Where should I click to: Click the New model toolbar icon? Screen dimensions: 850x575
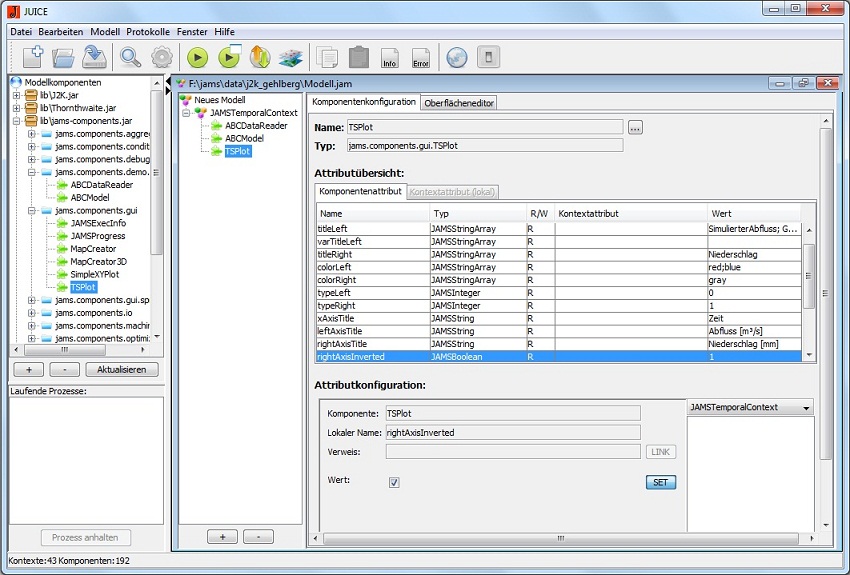point(32,57)
